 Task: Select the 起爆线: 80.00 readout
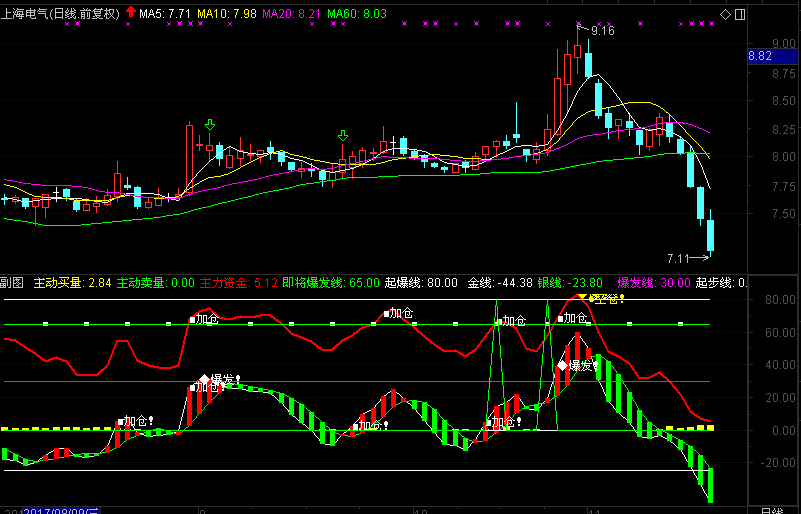pos(421,283)
